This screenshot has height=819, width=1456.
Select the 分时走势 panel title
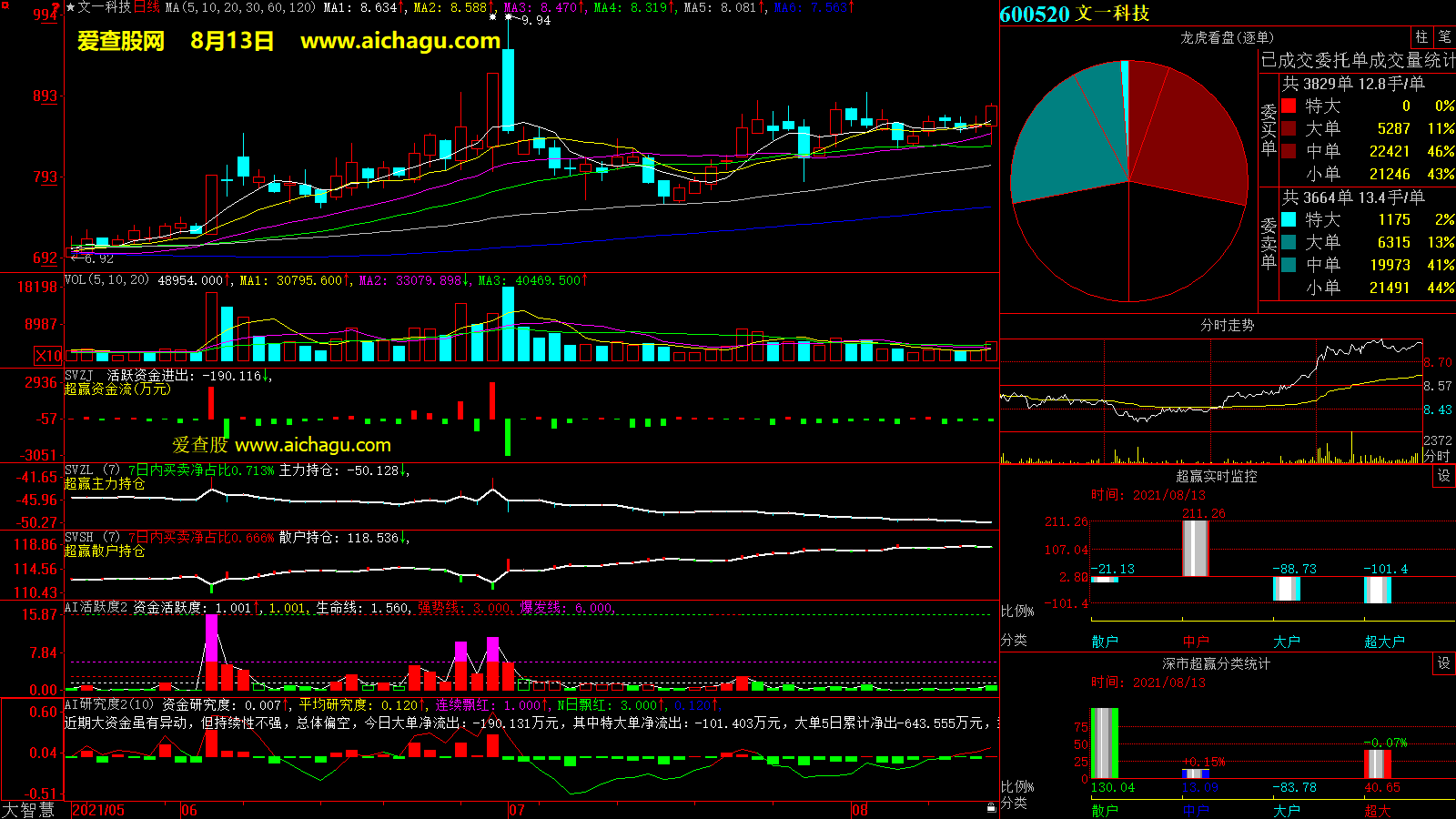[1227, 325]
